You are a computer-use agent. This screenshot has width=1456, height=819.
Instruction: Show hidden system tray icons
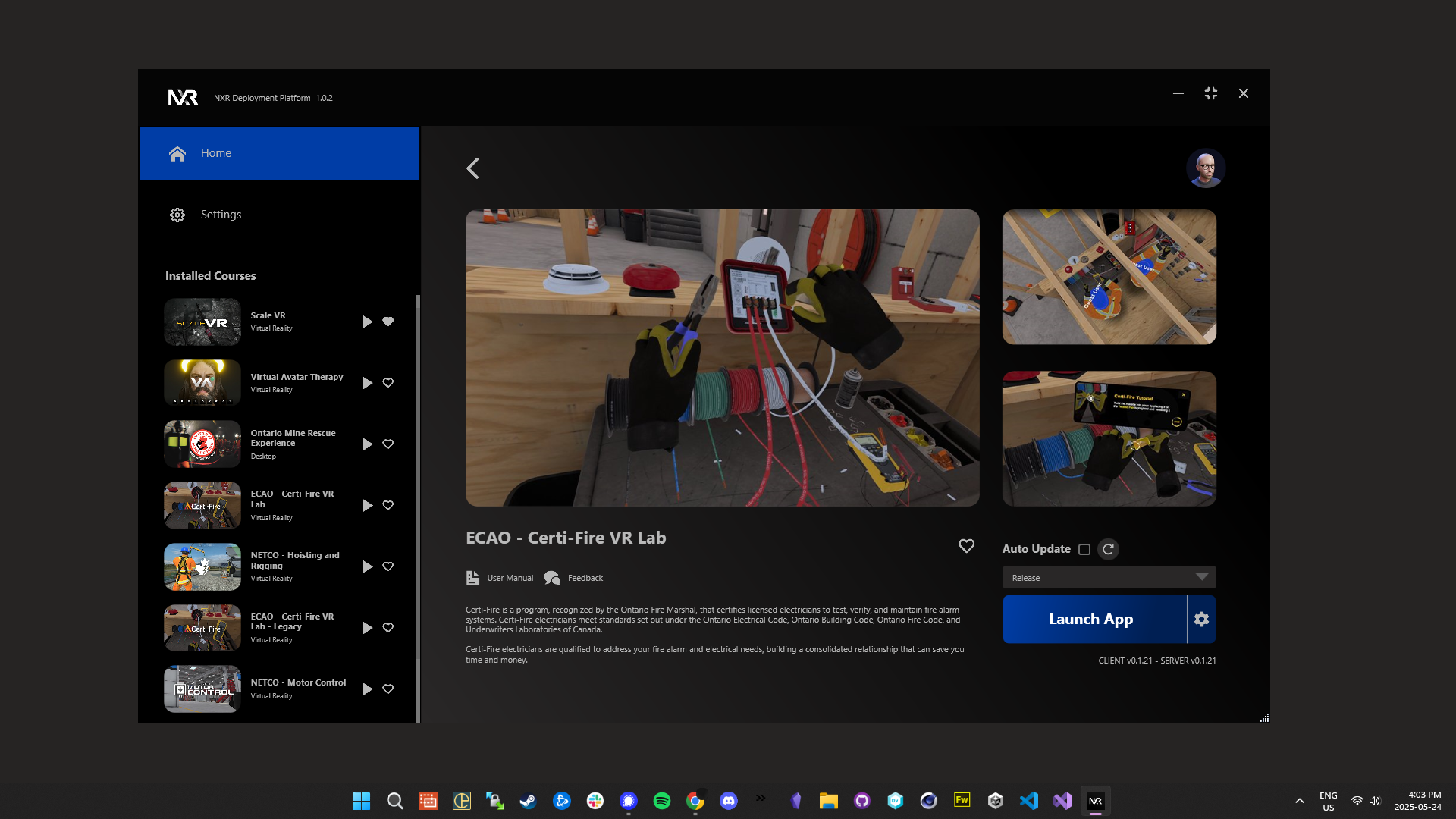point(1299,801)
